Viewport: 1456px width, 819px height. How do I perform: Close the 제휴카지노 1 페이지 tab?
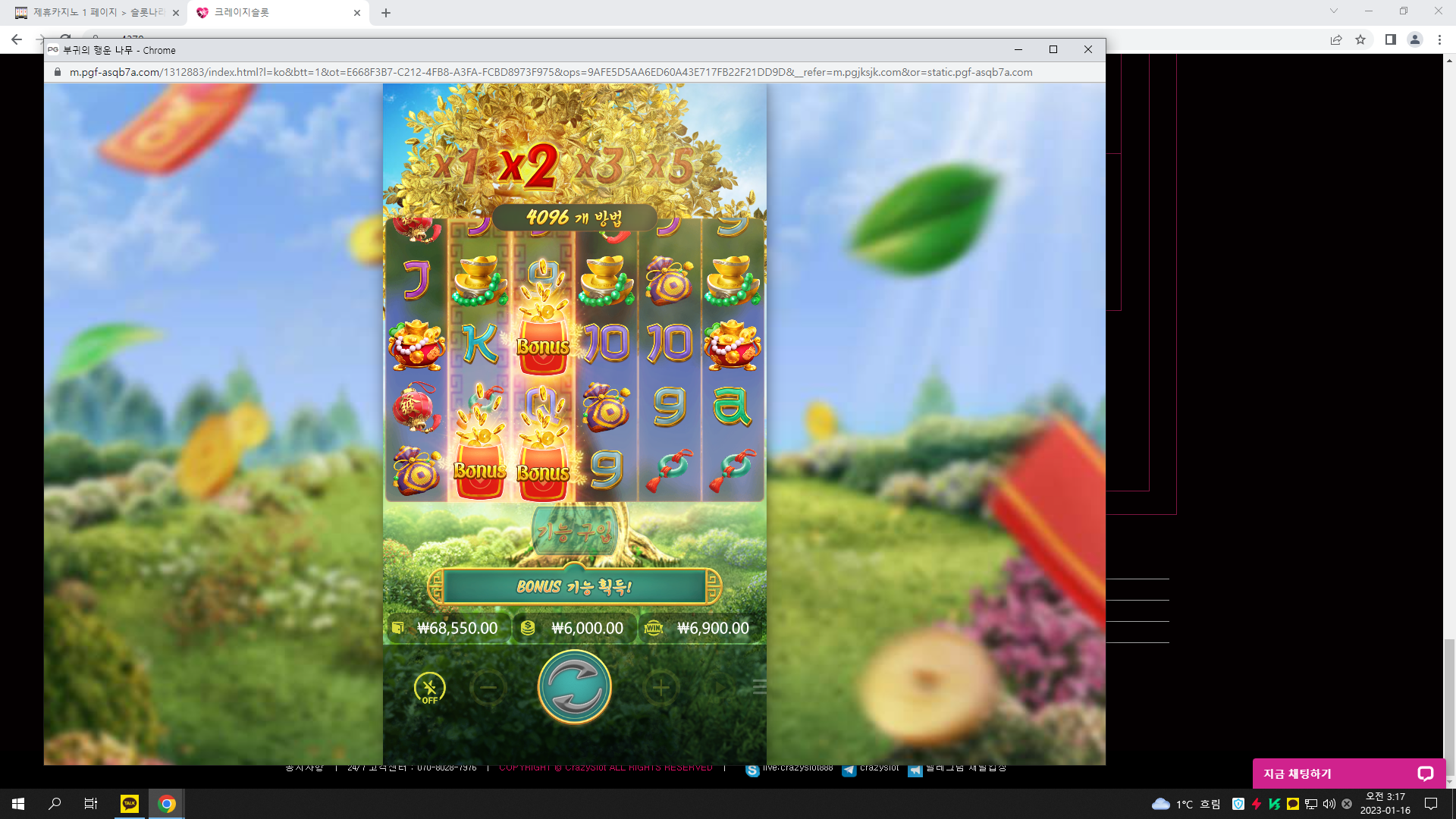176,13
